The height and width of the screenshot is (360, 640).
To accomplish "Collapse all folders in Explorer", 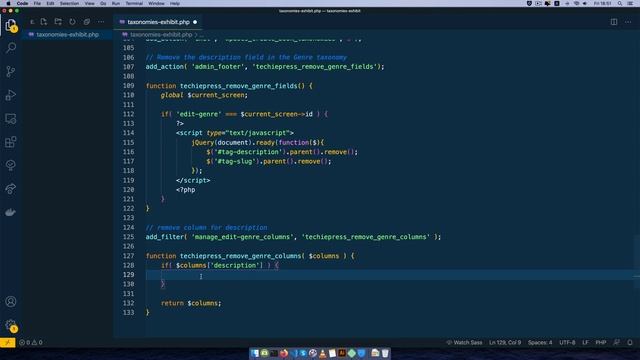I will point(87,22).
